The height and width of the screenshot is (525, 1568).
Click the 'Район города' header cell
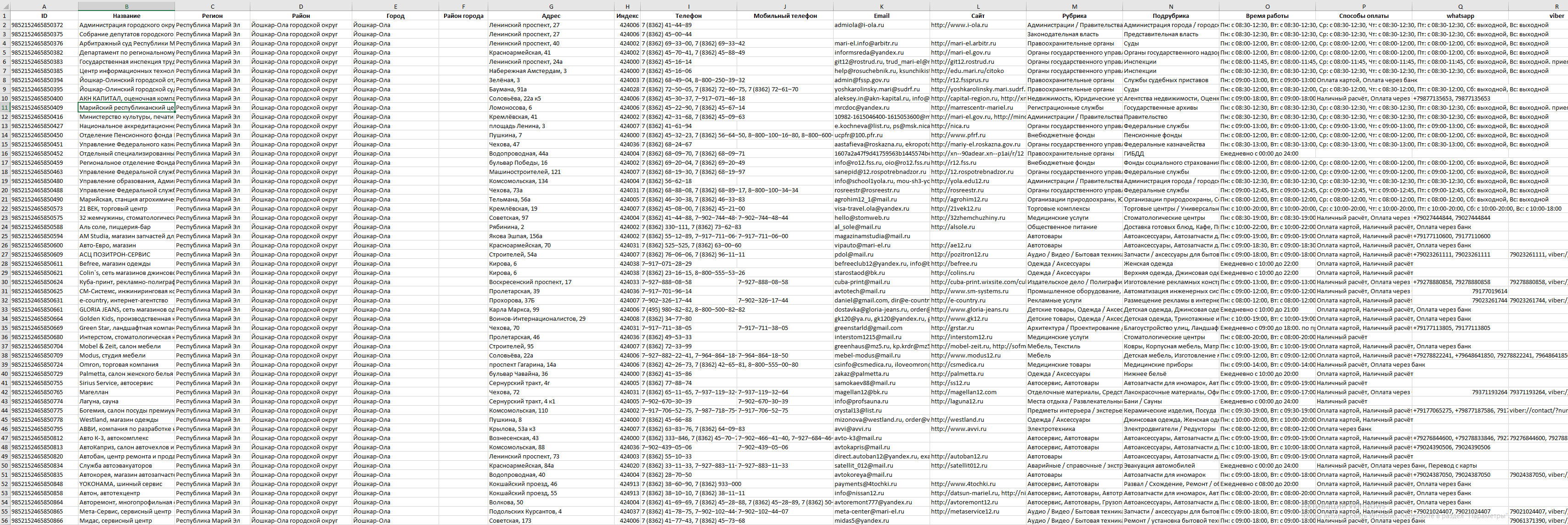click(463, 16)
